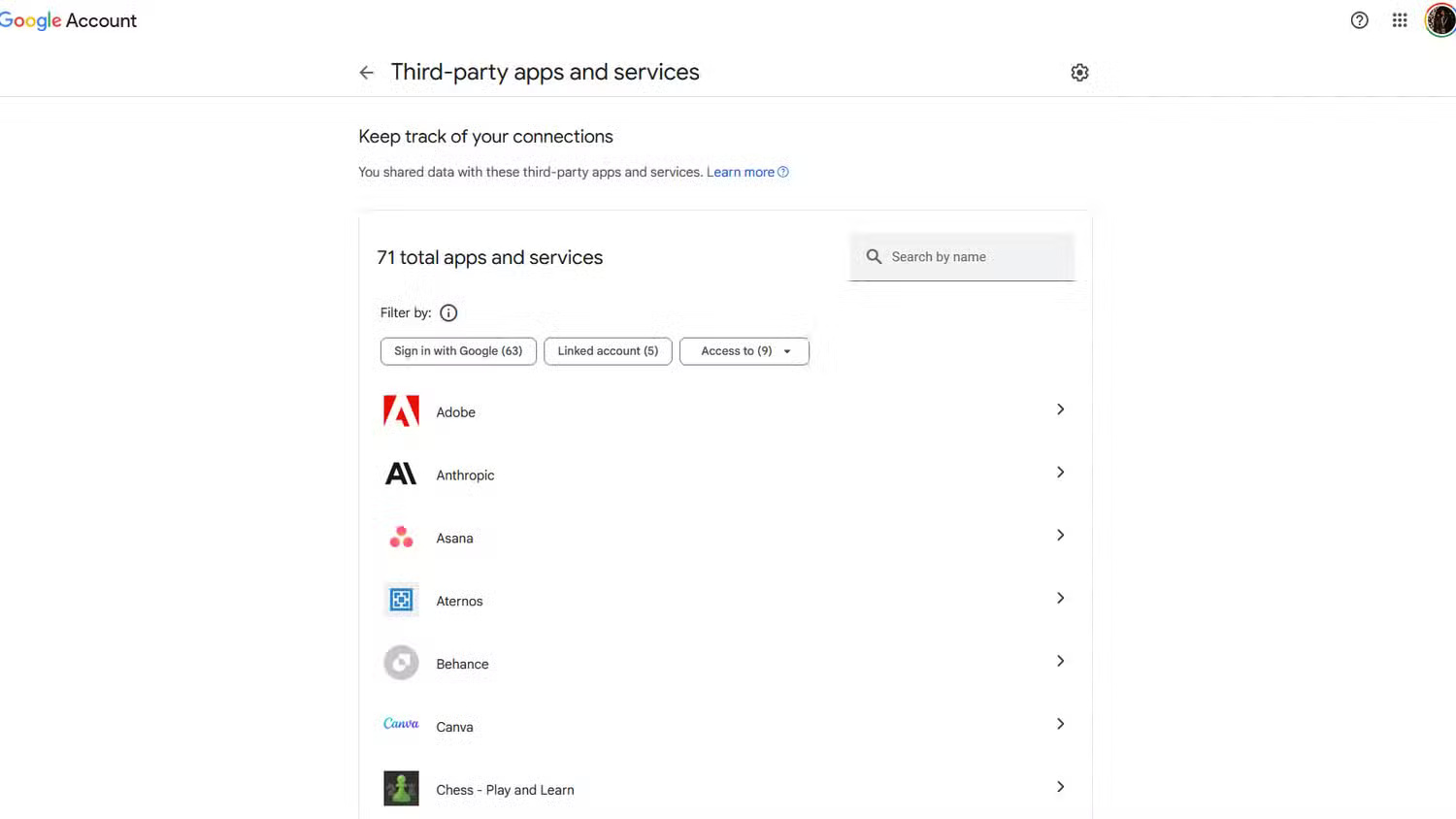Click the Behance logo
The image size is (1456, 819).
coord(401,663)
